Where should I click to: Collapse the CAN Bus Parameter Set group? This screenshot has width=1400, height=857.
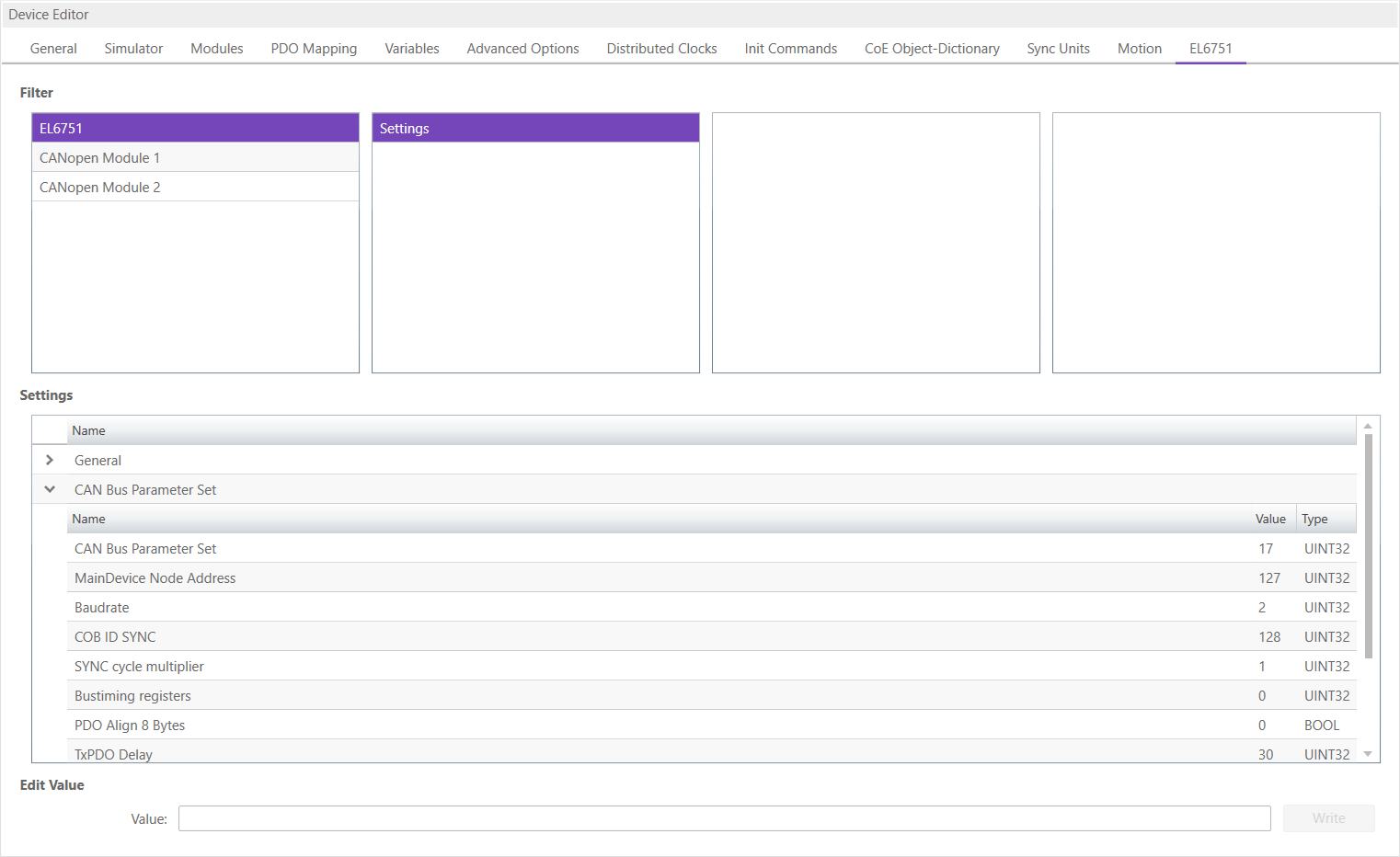50,489
